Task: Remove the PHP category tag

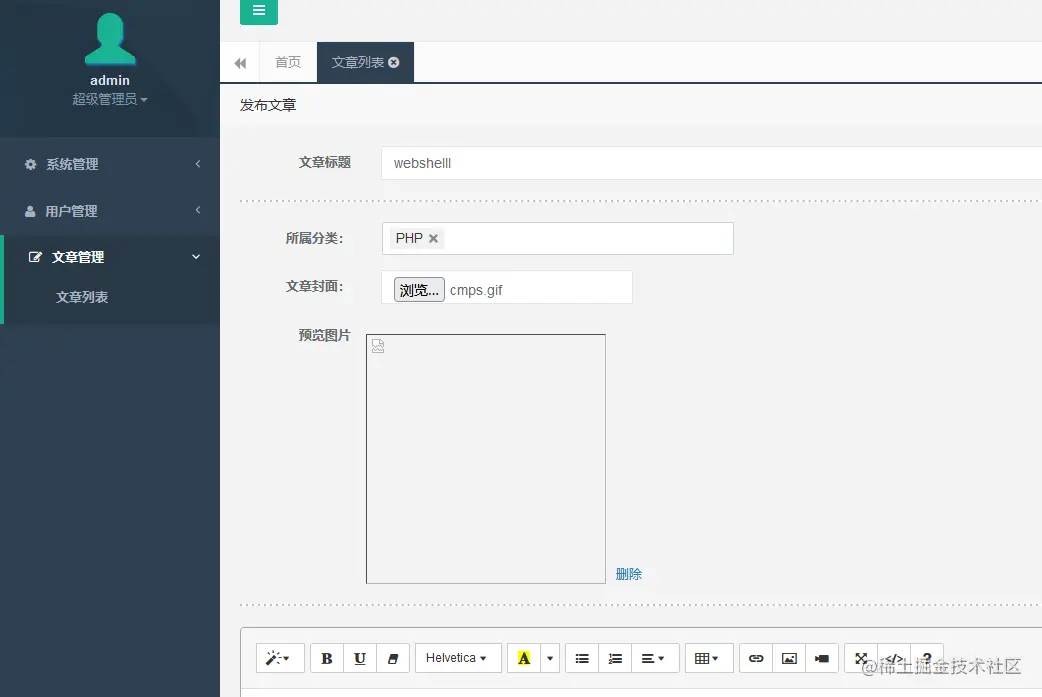Action: pos(433,238)
